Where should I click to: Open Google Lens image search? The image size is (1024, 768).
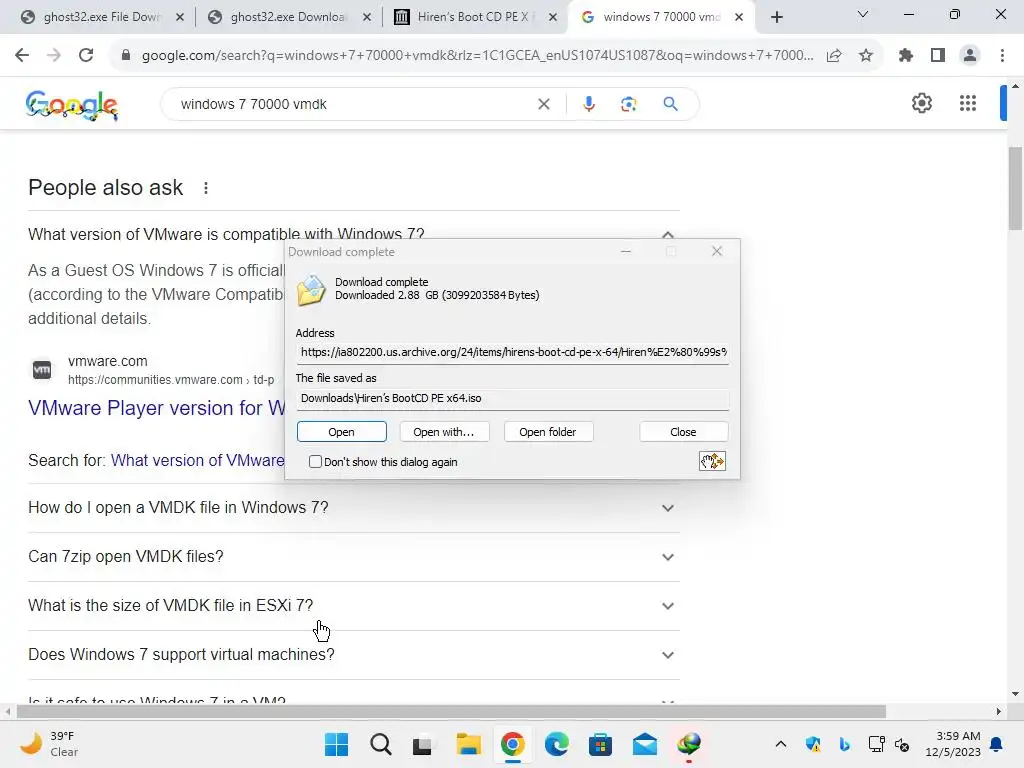(628, 104)
